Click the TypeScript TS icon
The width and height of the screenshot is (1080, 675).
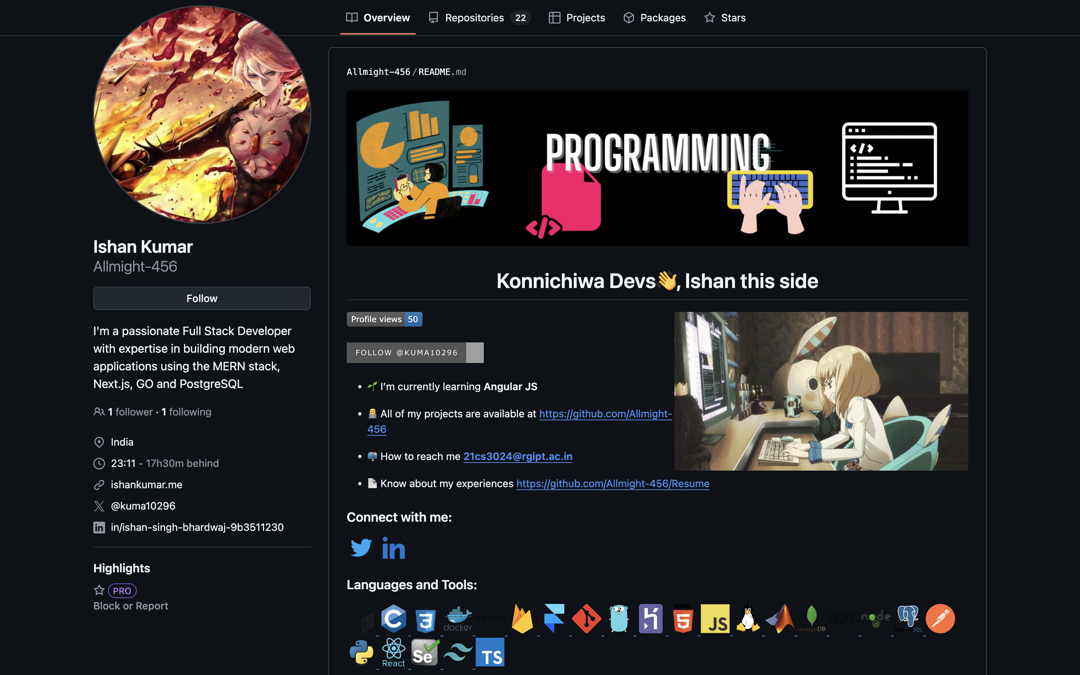click(x=490, y=652)
